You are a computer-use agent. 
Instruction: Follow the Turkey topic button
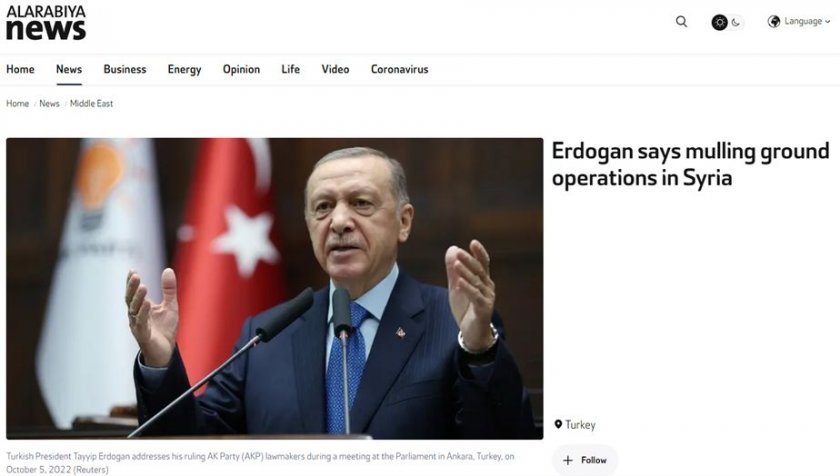[x=585, y=460]
